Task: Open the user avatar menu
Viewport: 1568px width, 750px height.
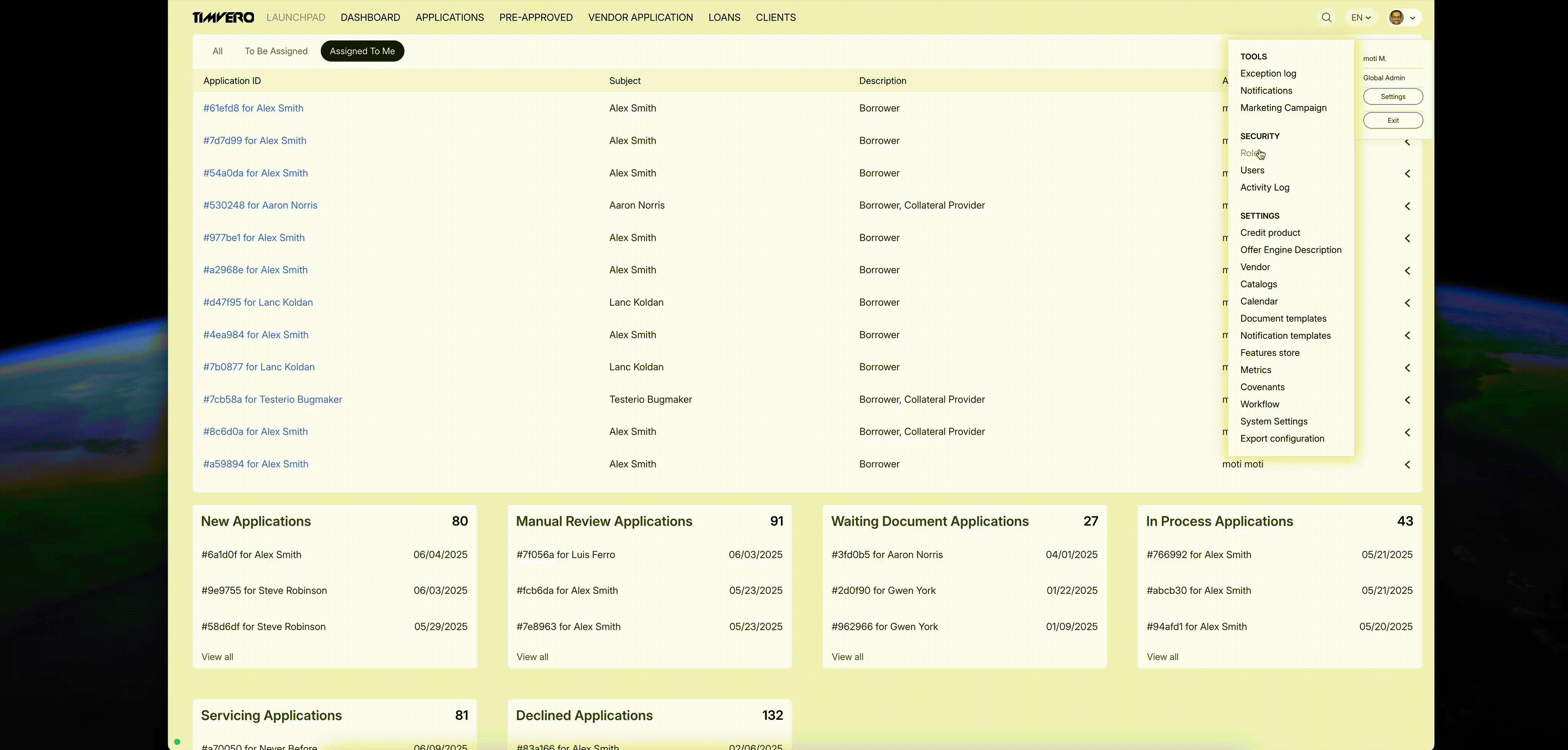Action: tap(1403, 18)
